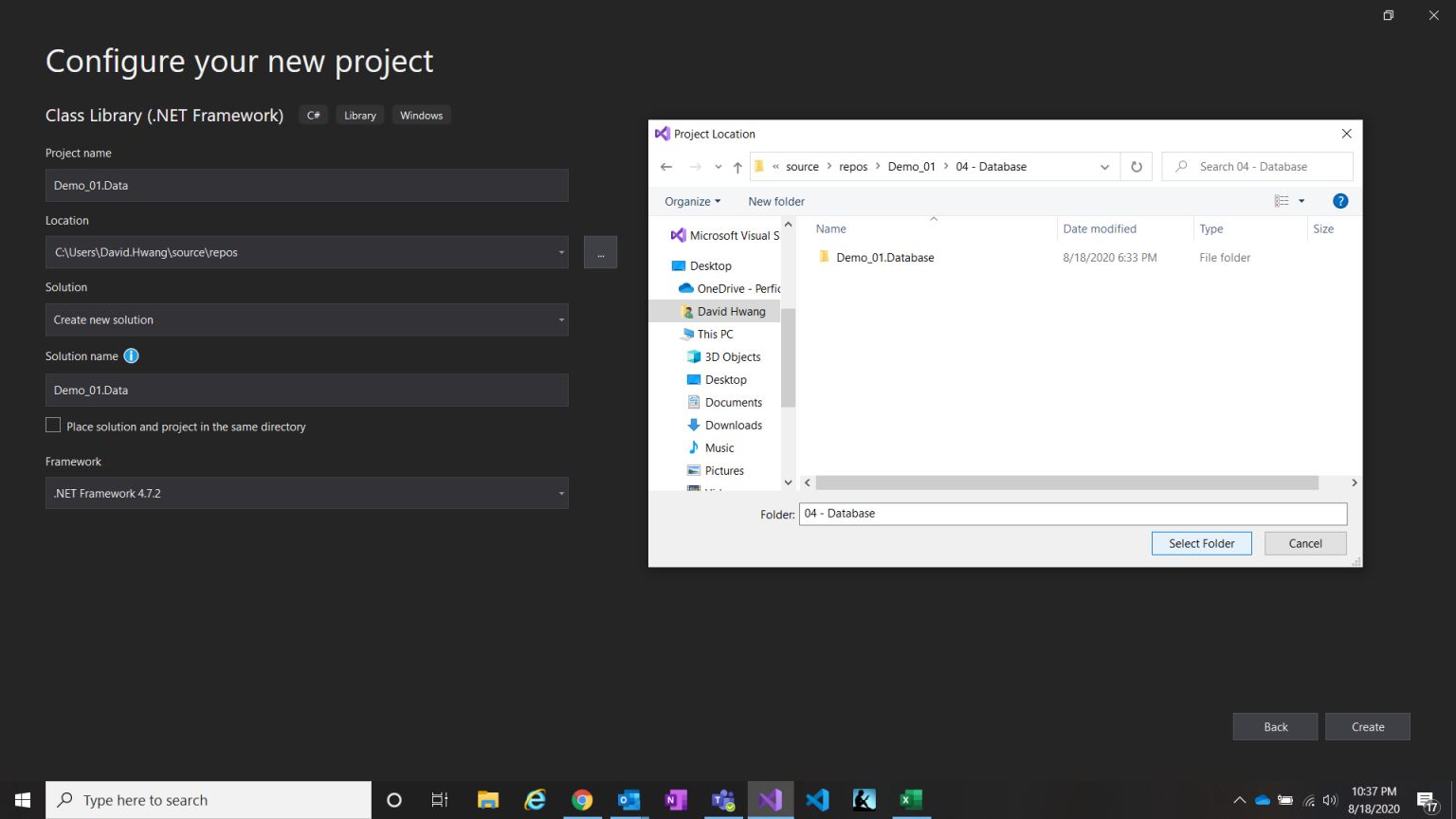Image resolution: width=1456 pixels, height=819 pixels.
Task: Open the address bar path chevron dropdown
Action: pos(1103,166)
